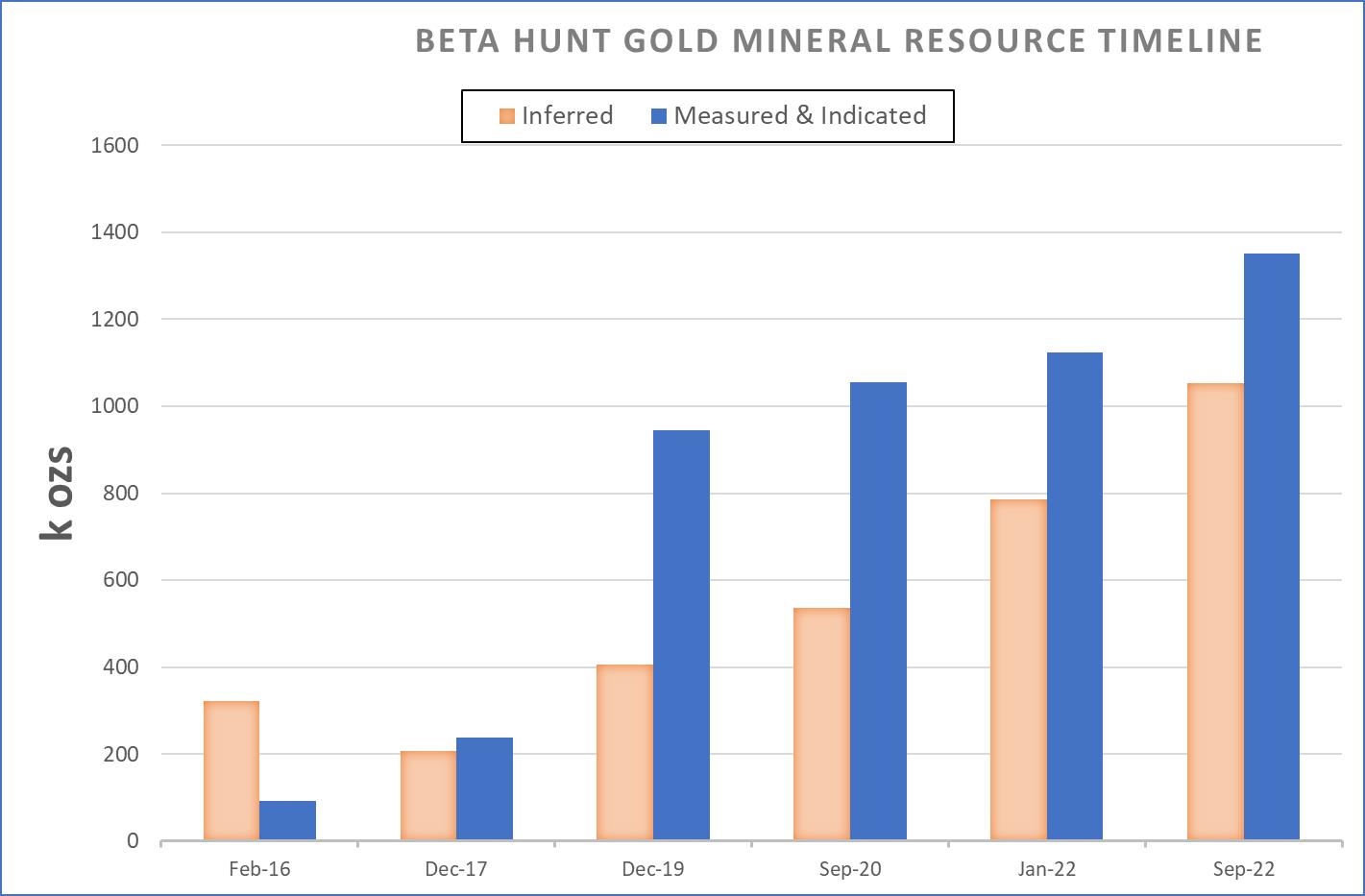Click the blue Measured & Indicated legend swatch
This screenshot has width=1365, height=896.
point(657,115)
